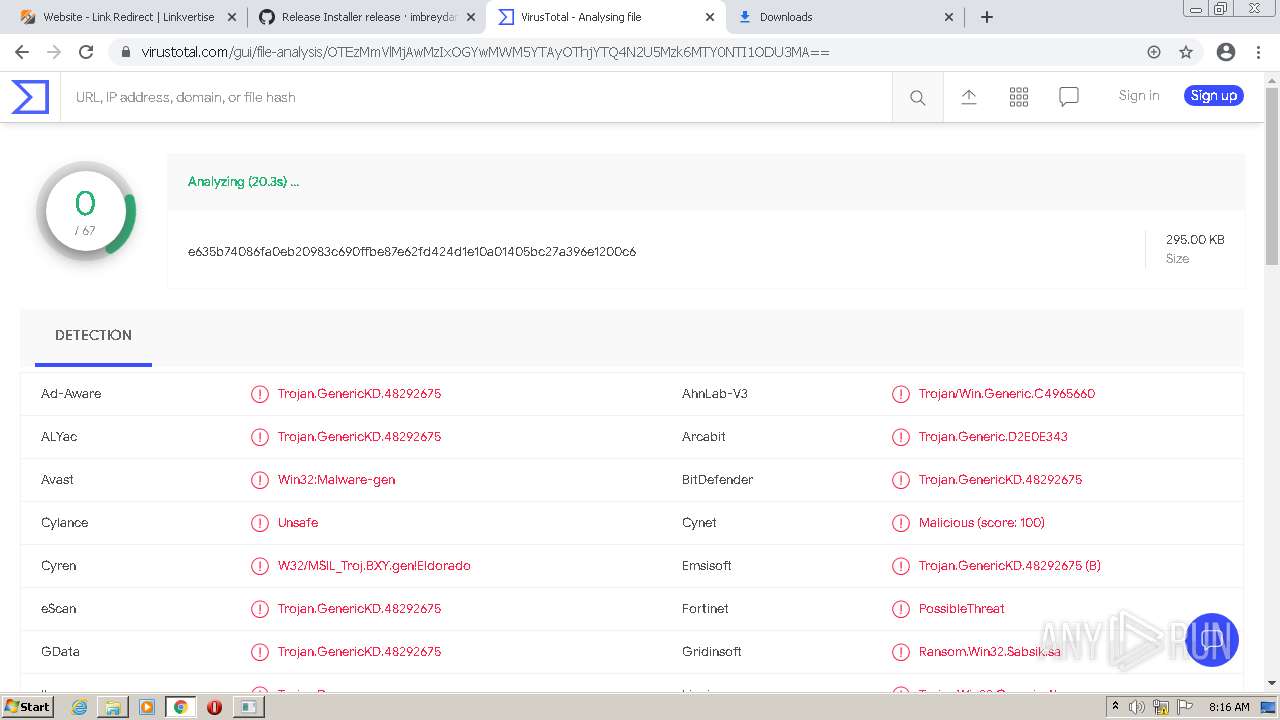Switch to the Release Installer GitHub tab

(360, 17)
